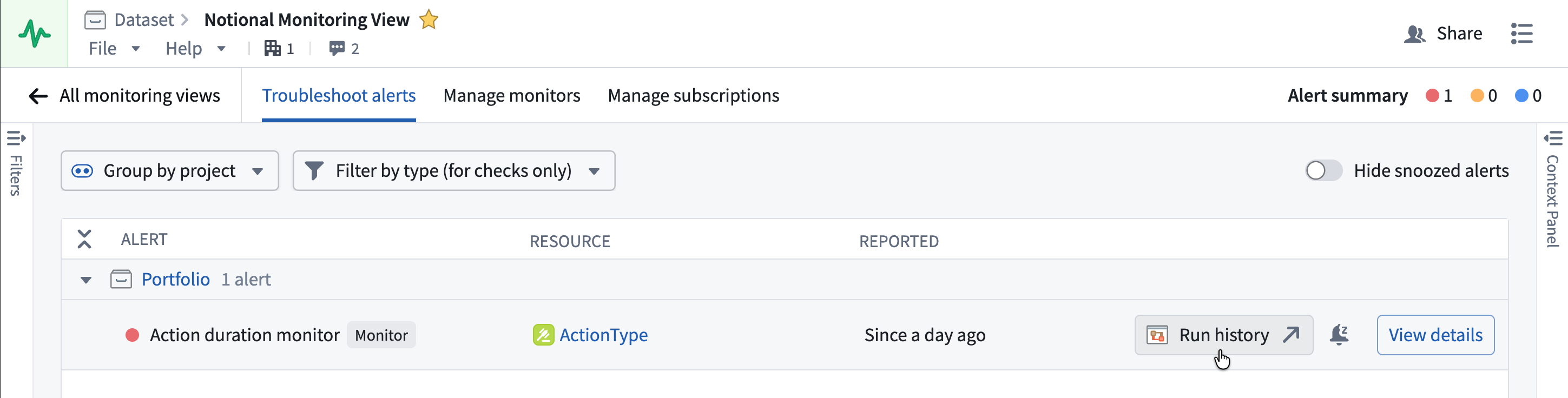The width and height of the screenshot is (1568, 398).
Task: Collapse the Portfolio group
Action: click(85, 280)
